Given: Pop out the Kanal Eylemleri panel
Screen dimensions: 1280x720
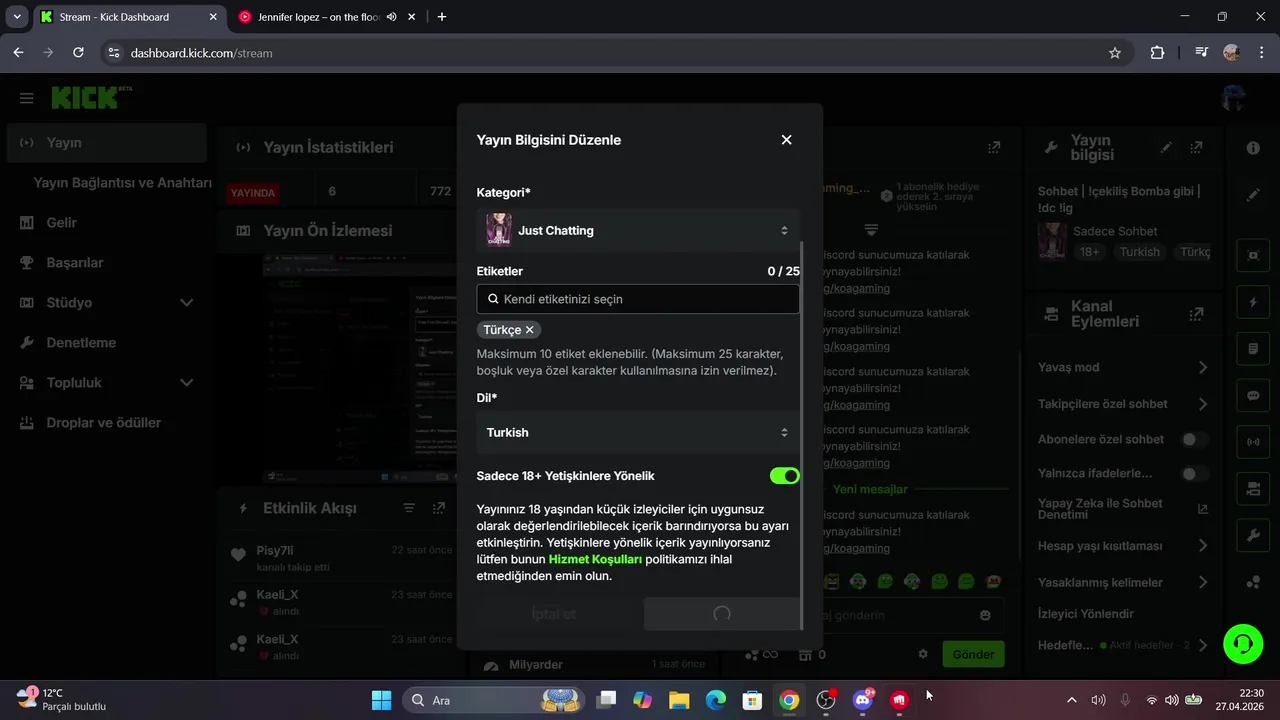Looking at the screenshot, I should pos(1196,314).
